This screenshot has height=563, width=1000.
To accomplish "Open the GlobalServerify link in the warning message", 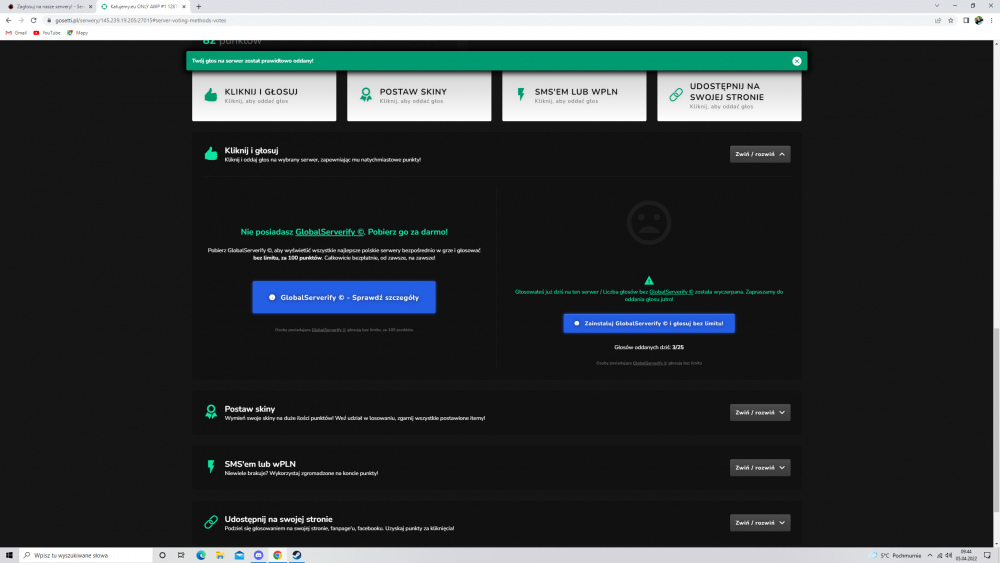I will click(671, 292).
